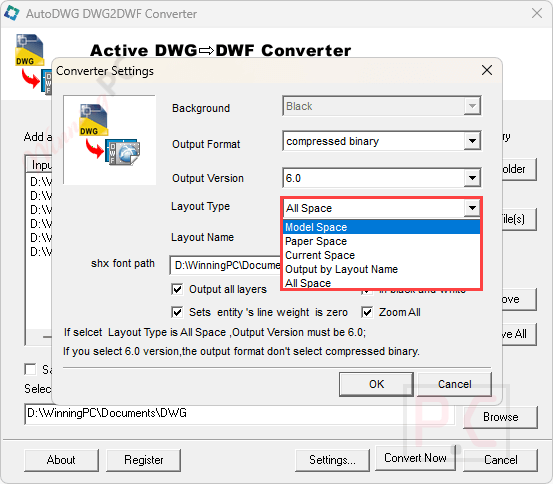The height and width of the screenshot is (484, 553).
Task: Click the shx font path field
Action: 226,265
